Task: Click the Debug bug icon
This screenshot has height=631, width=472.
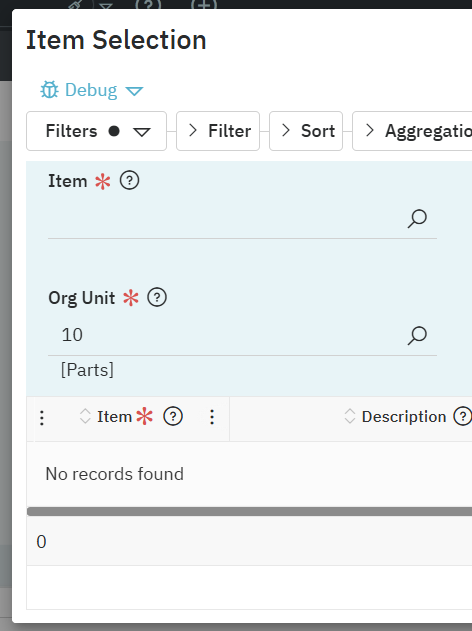Action: (49, 90)
